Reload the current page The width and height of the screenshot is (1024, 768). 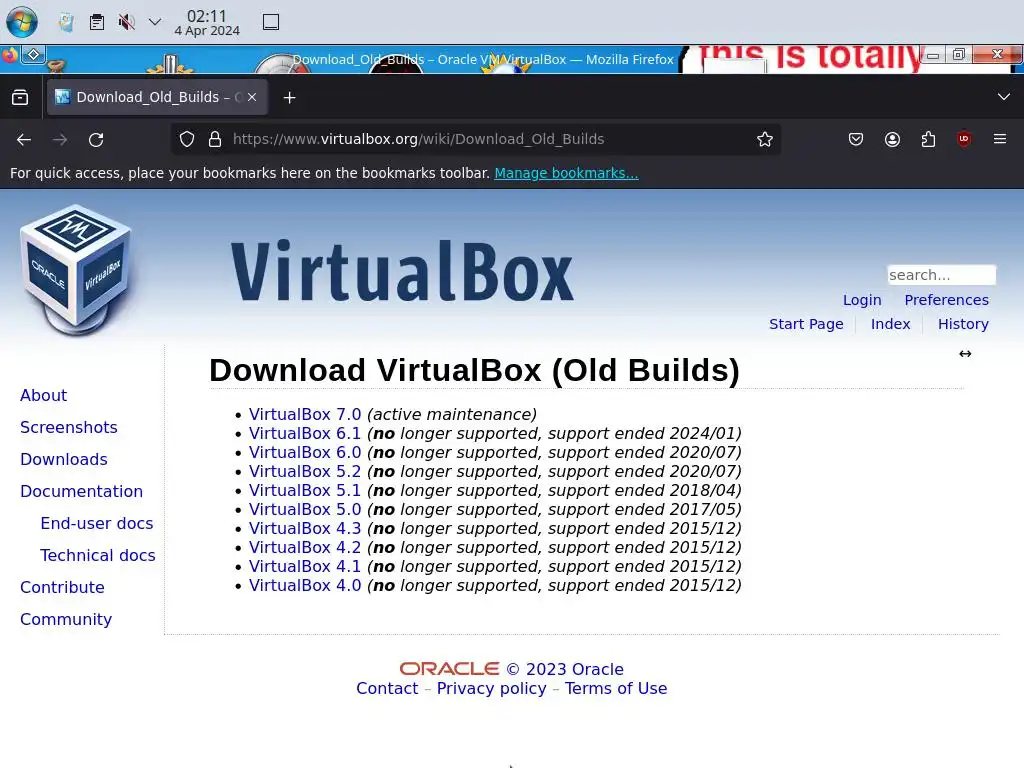point(96,139)
